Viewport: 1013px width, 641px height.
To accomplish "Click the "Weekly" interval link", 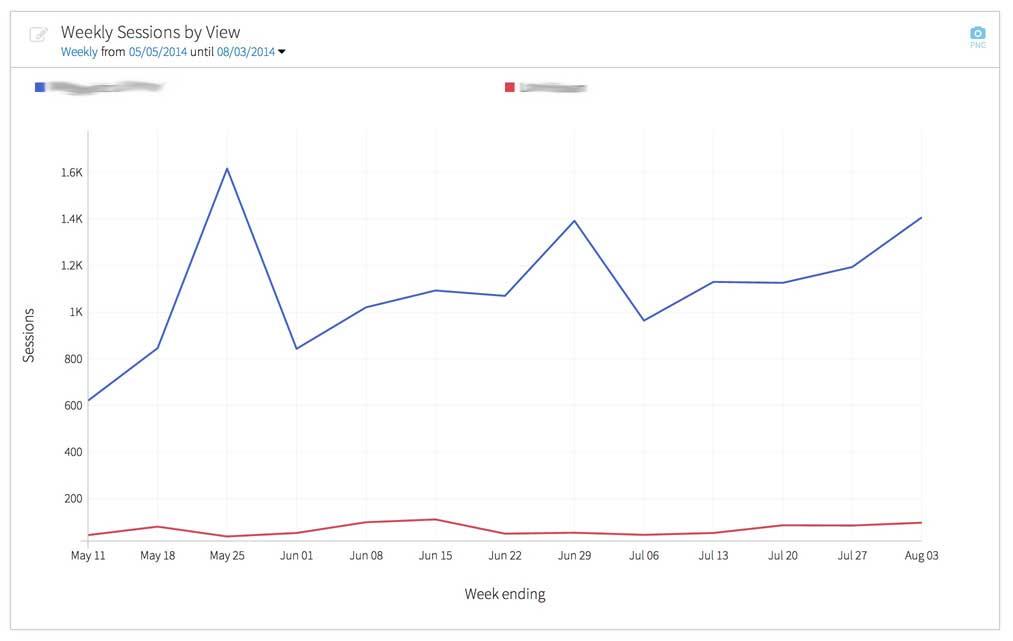I will click(79, 52).
